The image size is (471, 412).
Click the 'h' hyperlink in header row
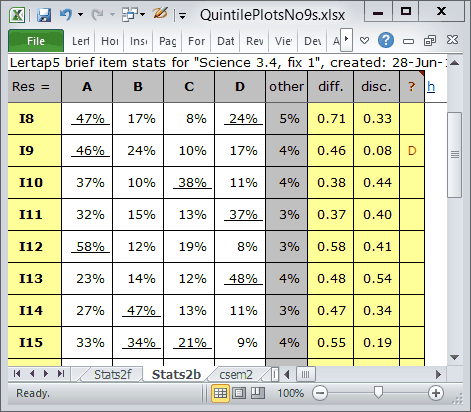(x=431, y=87)
